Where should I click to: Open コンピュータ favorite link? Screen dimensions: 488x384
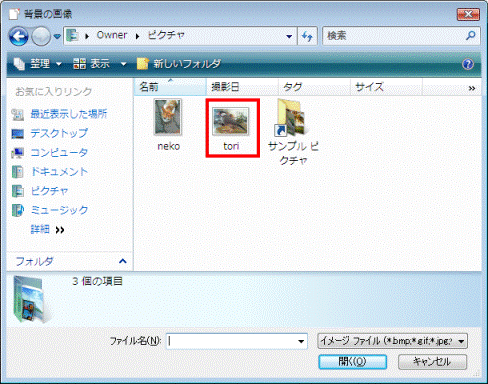(x=59, y=152)
